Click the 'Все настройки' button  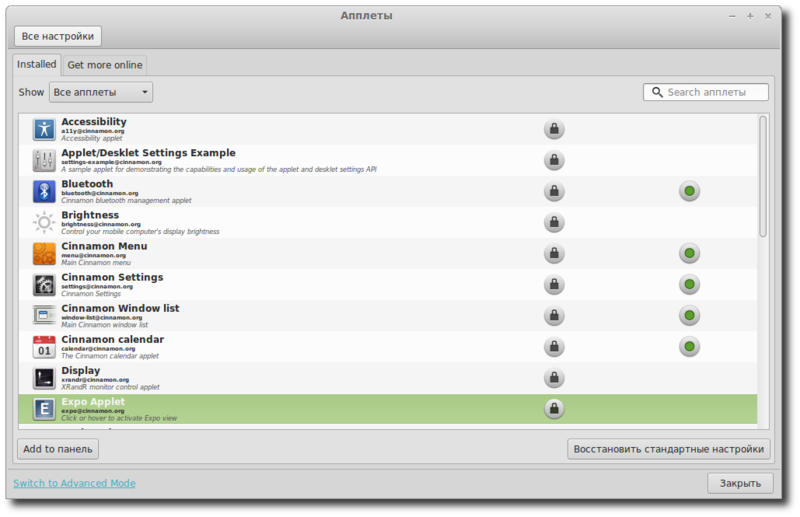58,36
